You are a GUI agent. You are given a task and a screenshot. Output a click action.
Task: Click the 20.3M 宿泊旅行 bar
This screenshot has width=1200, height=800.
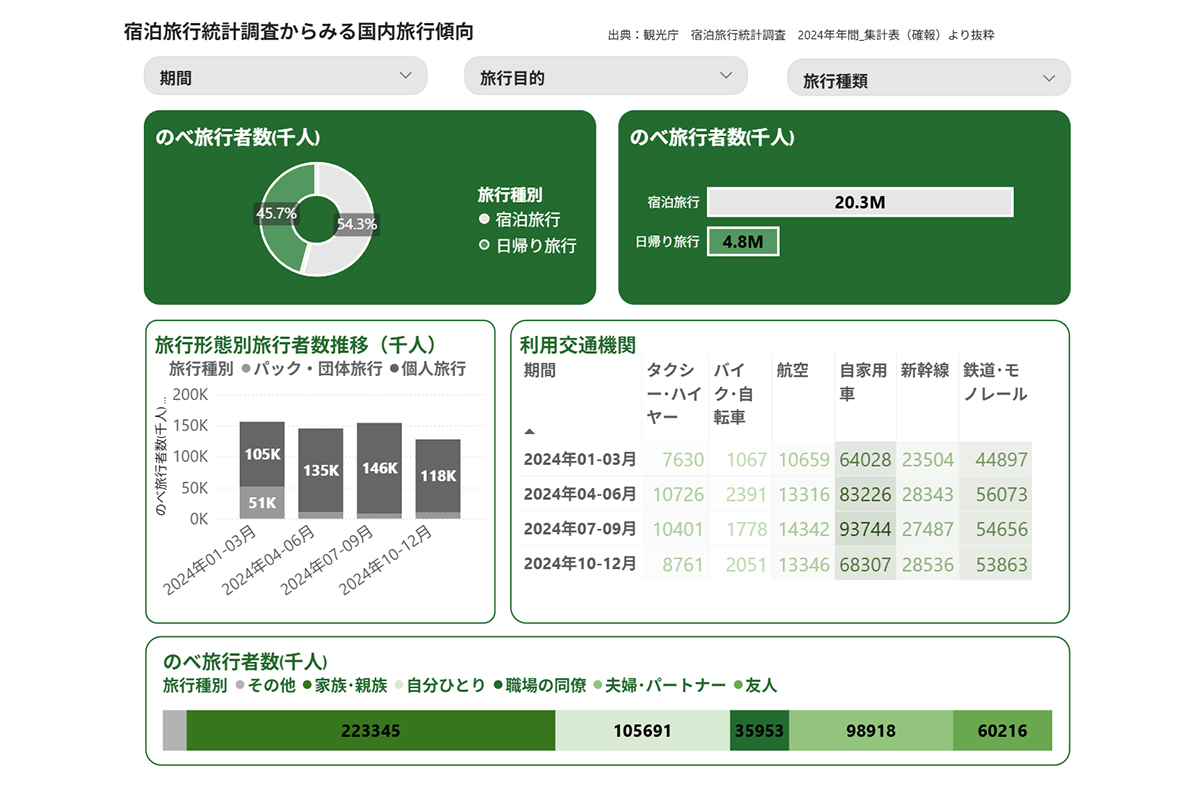(860, 201)
